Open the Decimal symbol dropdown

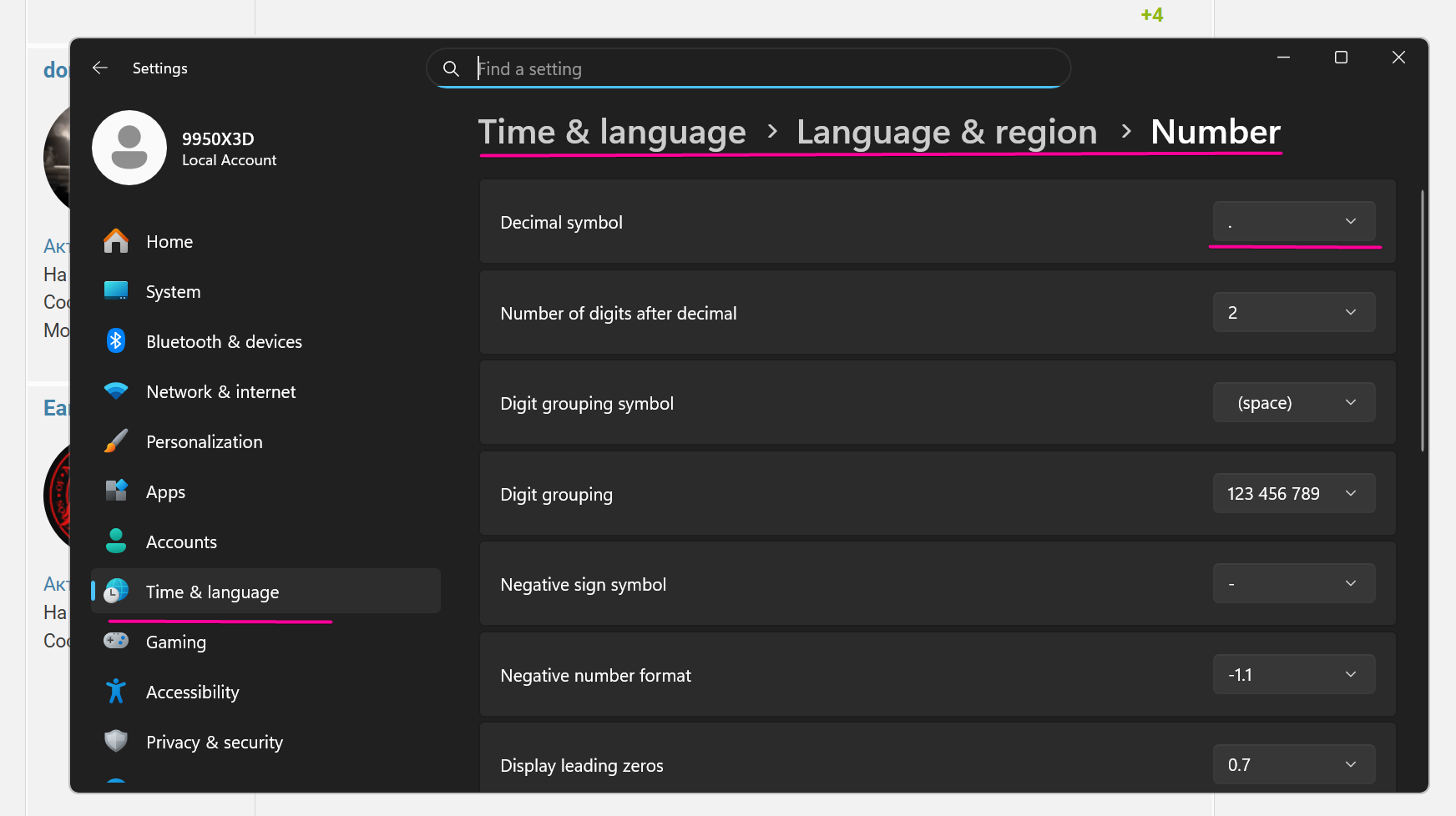(x=1293, y=221)
